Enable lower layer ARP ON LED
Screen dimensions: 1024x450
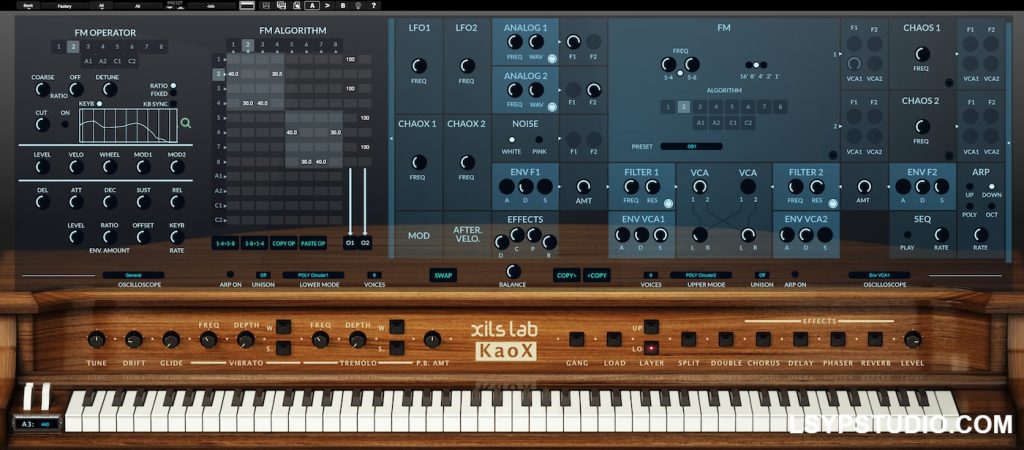click(x=230, y=274)
